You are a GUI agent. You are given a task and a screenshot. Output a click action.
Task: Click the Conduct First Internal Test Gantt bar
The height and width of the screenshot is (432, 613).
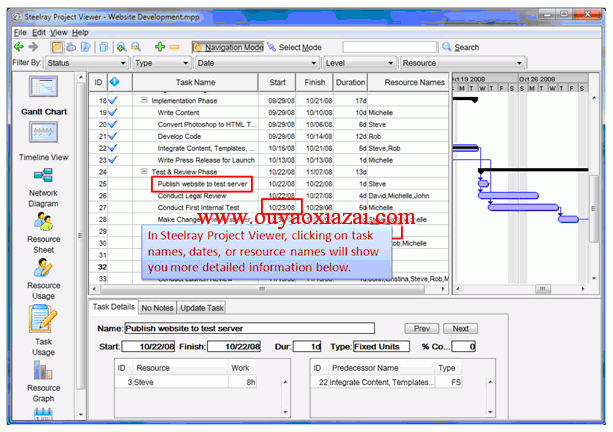point(523,207)
